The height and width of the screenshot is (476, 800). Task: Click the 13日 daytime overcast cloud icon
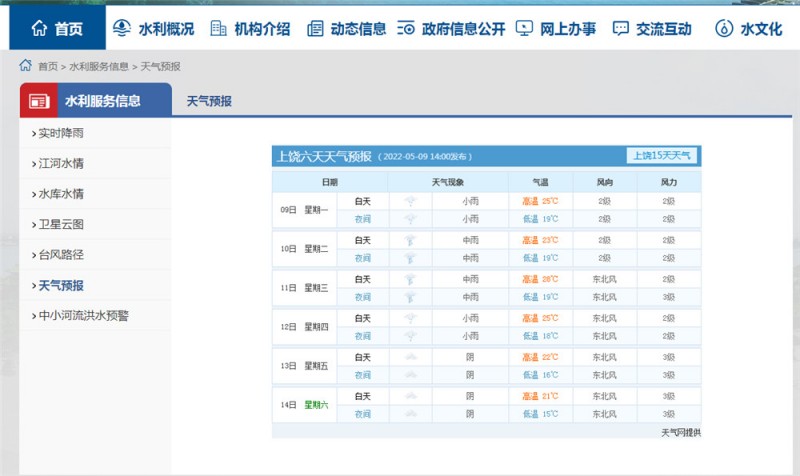pos(410,357)
